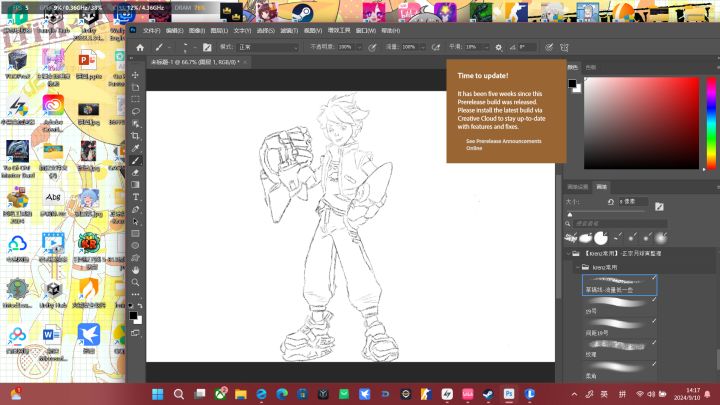This screenshot has width=720, height=405.
Task: Select the Type (T) tool
Action: [x=135, y=197]
